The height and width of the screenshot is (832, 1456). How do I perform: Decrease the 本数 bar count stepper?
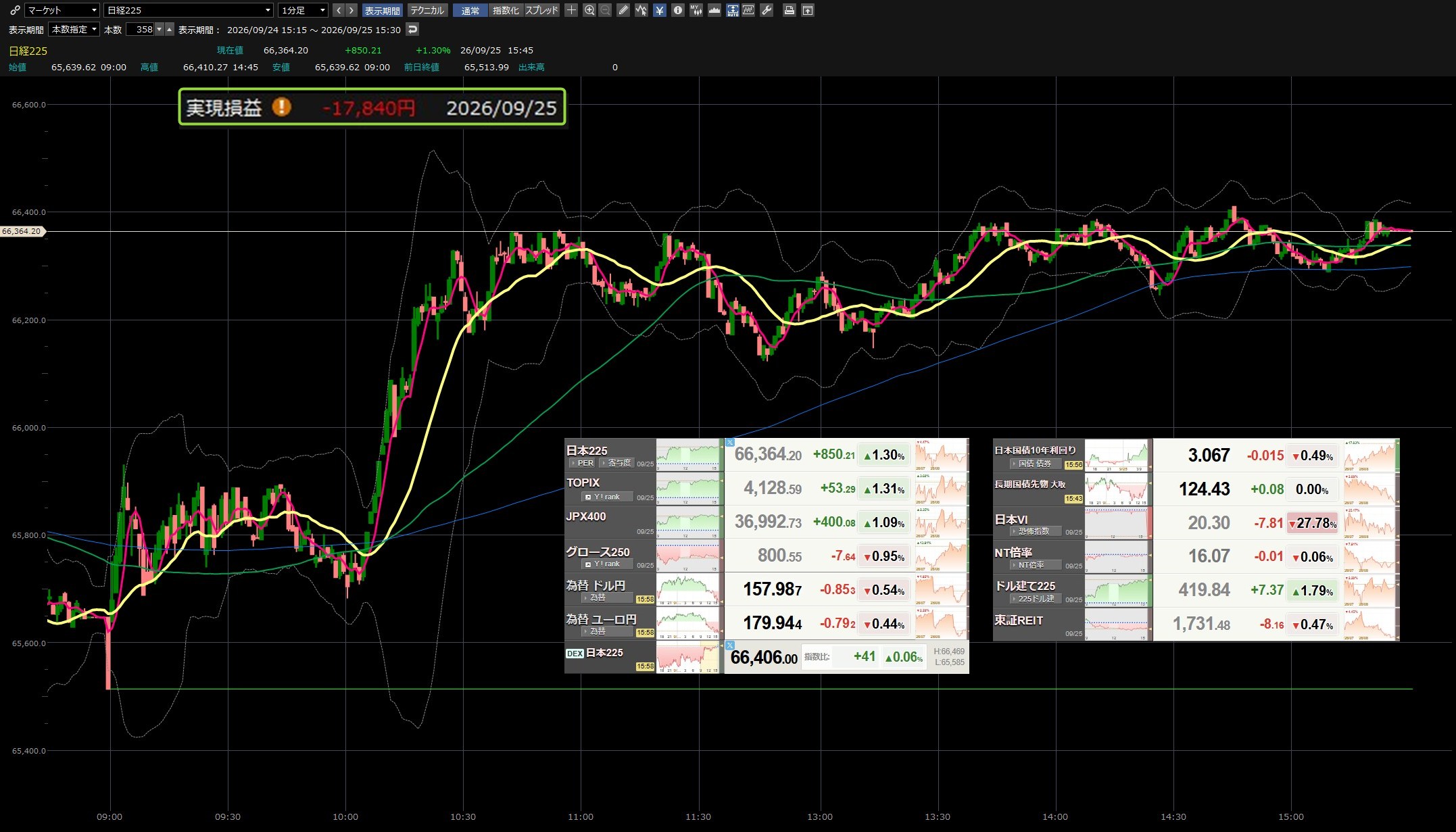(x=159, y=29)
